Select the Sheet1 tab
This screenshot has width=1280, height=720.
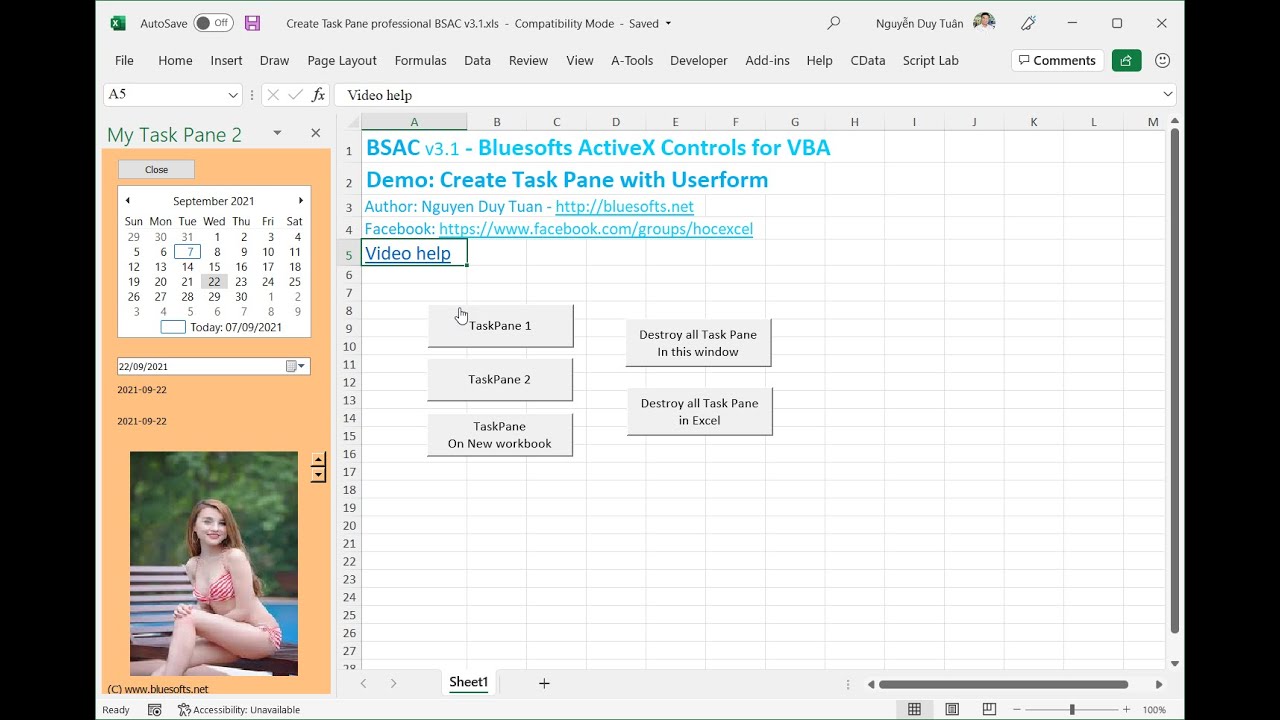(468, 683)
